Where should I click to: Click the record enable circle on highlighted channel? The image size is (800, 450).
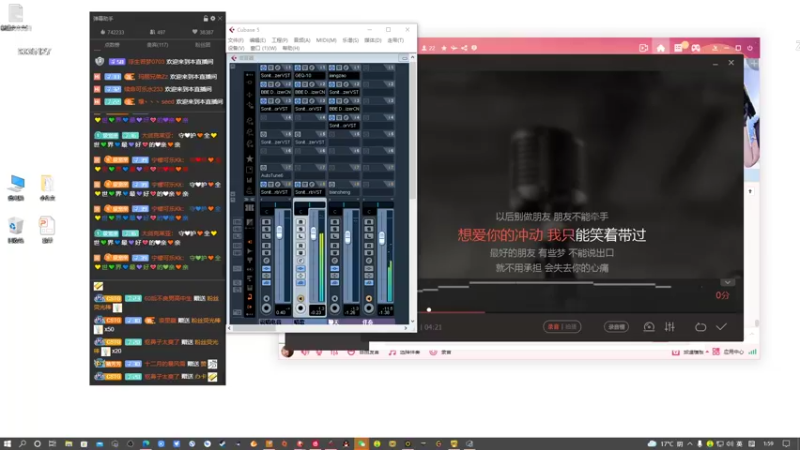point(301,308)
